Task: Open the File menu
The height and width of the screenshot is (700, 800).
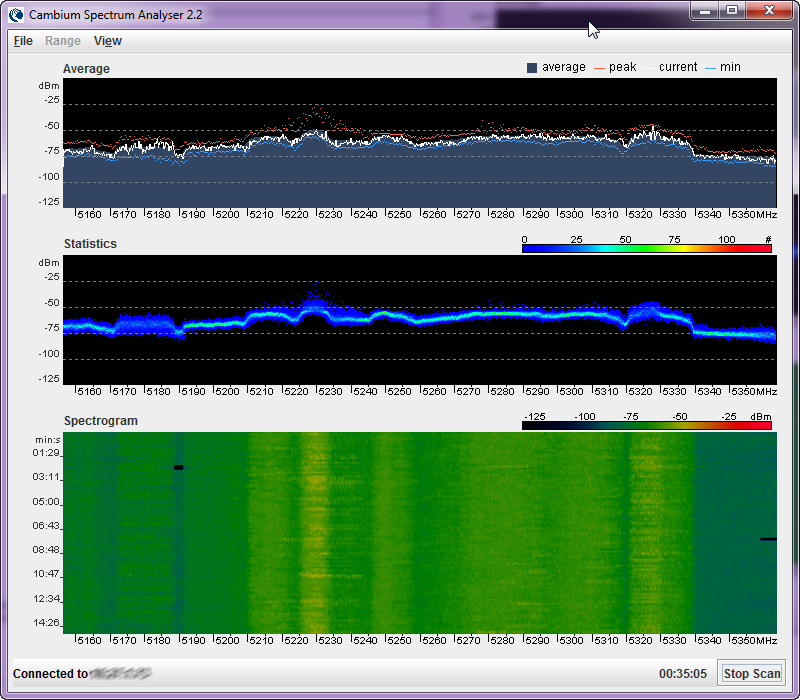Action: [23, 41]
